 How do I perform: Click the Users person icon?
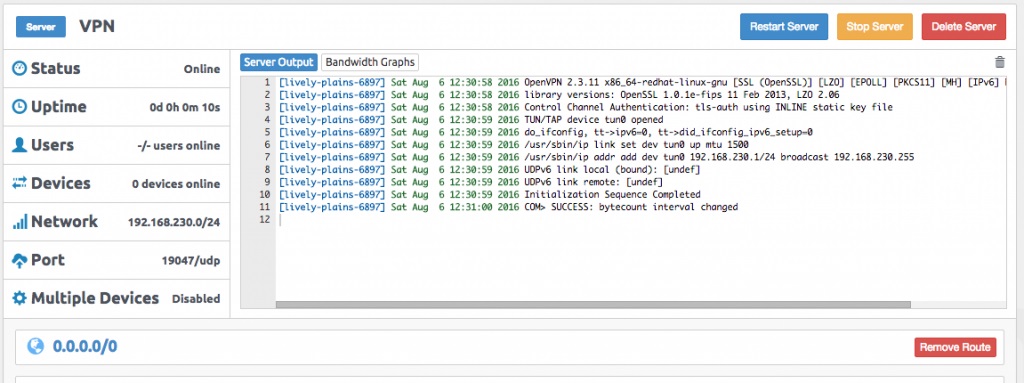click(x=20, y=145)
